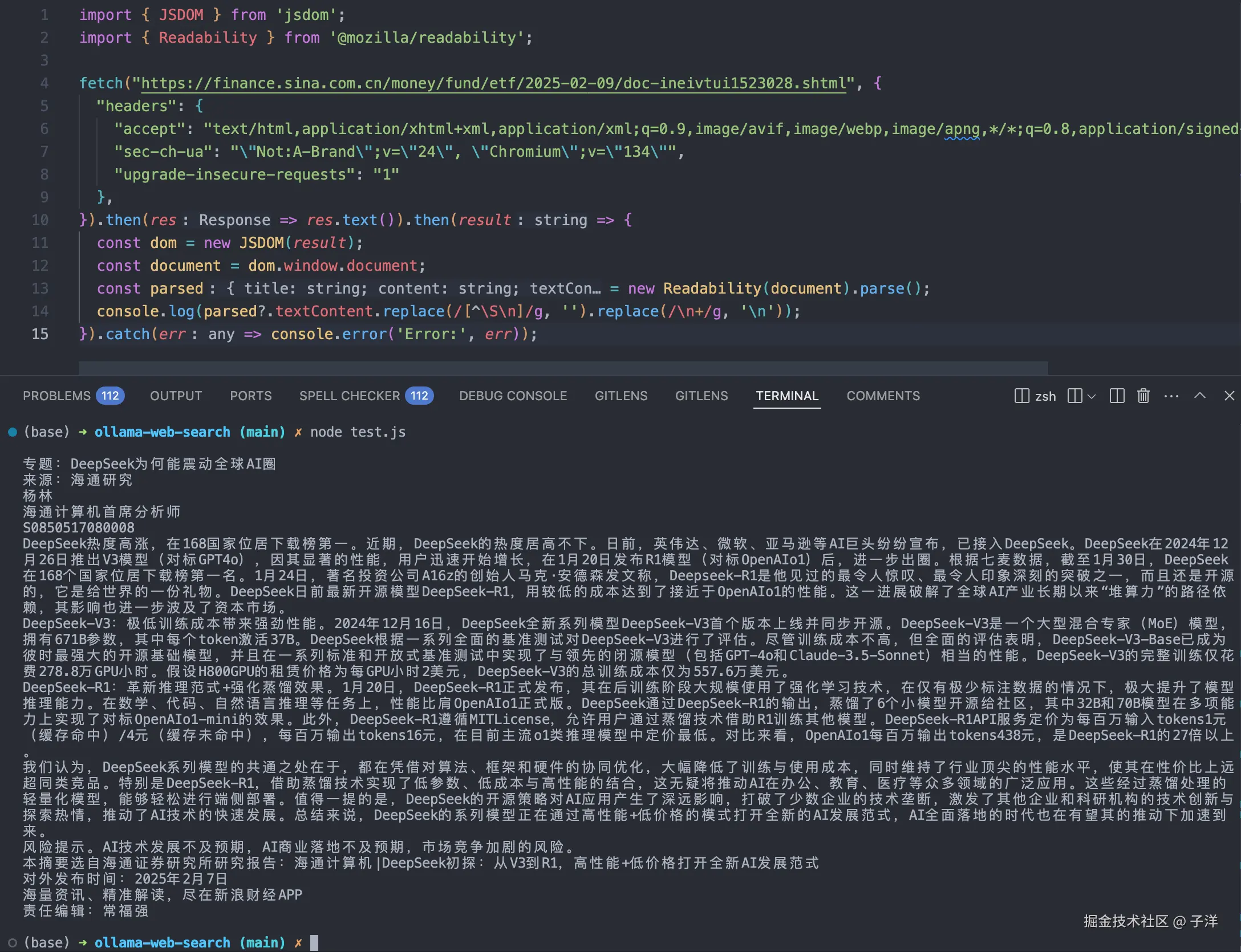Switch to the Debug Console tab
This screenshot has width=1241, height=952.
pyautogui.click(x=513, y=396)
